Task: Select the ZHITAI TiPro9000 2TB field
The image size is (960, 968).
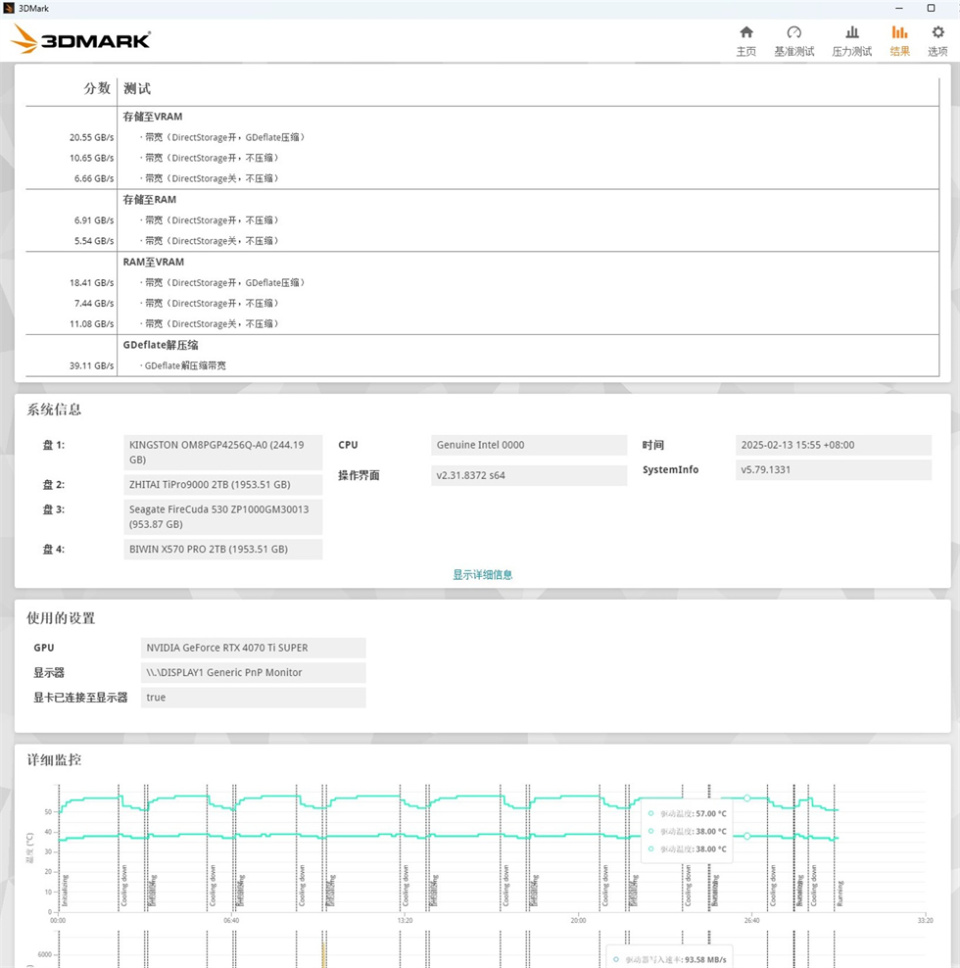Action: pos(223,485)
